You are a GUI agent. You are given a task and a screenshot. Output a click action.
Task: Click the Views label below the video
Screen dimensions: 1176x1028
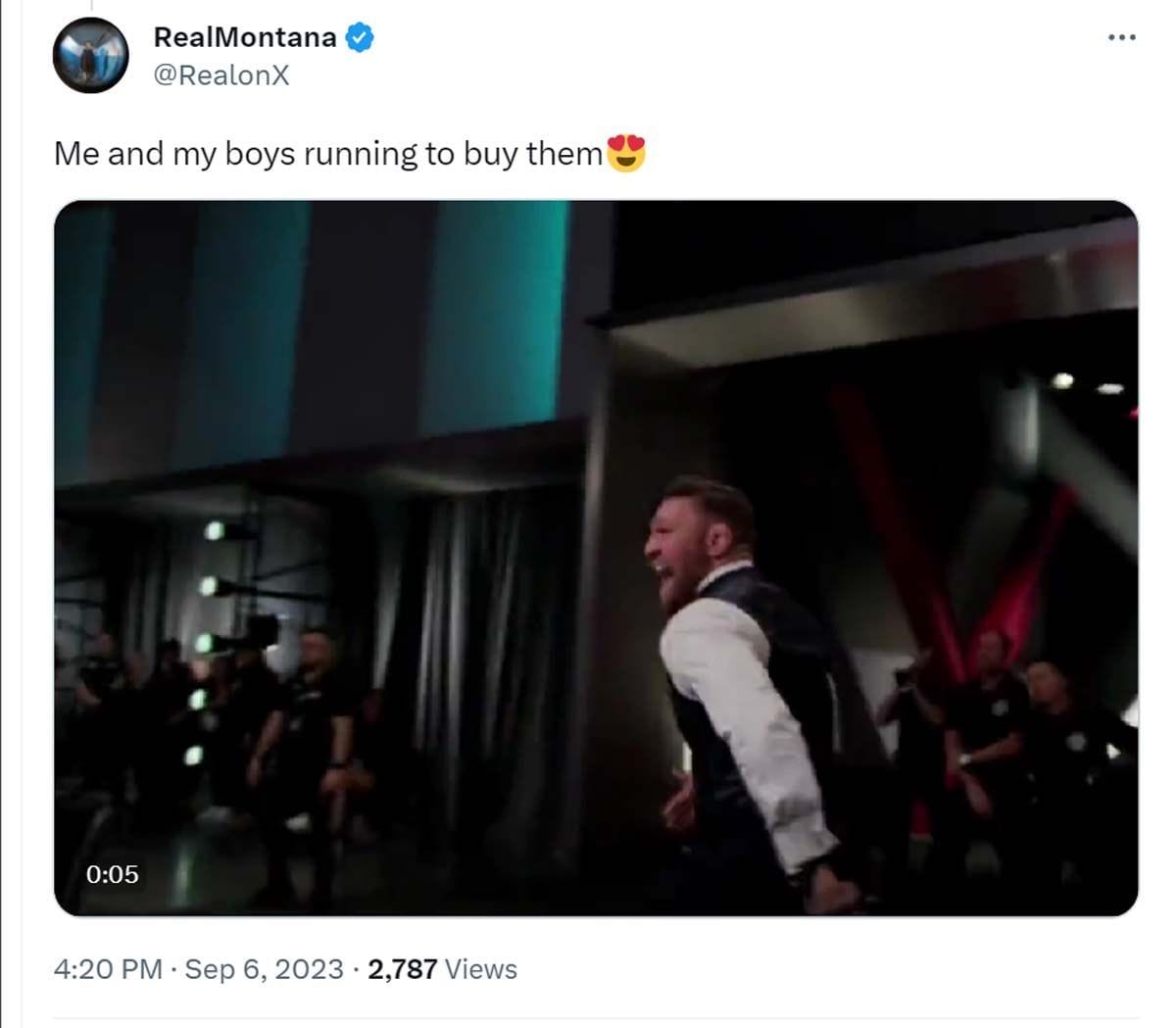[x=481, y=969]
